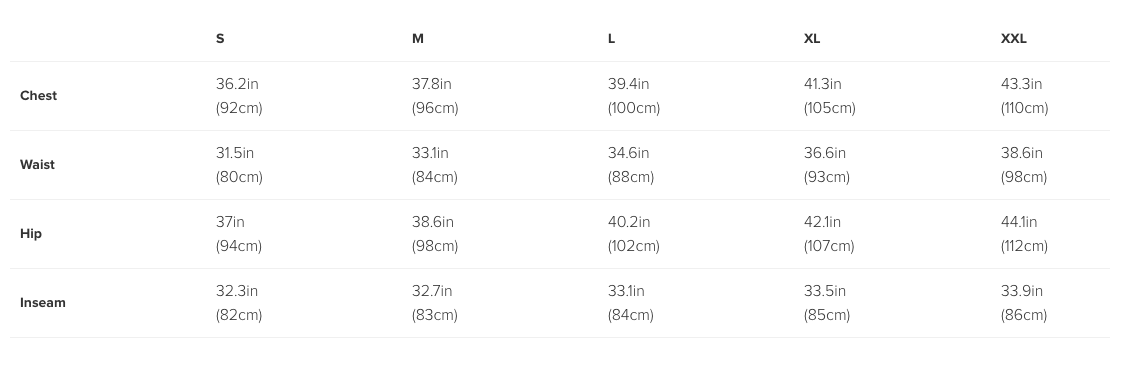Click the Waist row label
Image resolution: width=1129 pixels, height=368 pixels.
[x=37, y=165]
